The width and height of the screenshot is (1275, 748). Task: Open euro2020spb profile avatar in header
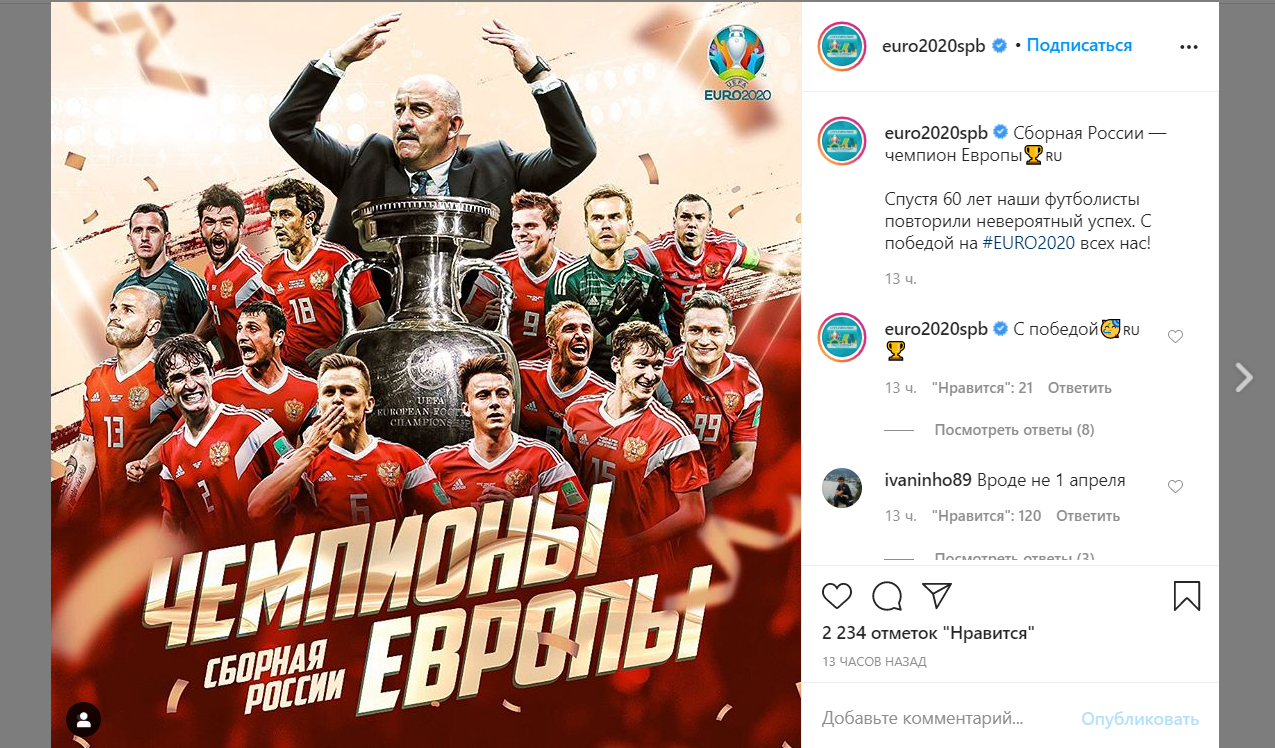point(842,46)
